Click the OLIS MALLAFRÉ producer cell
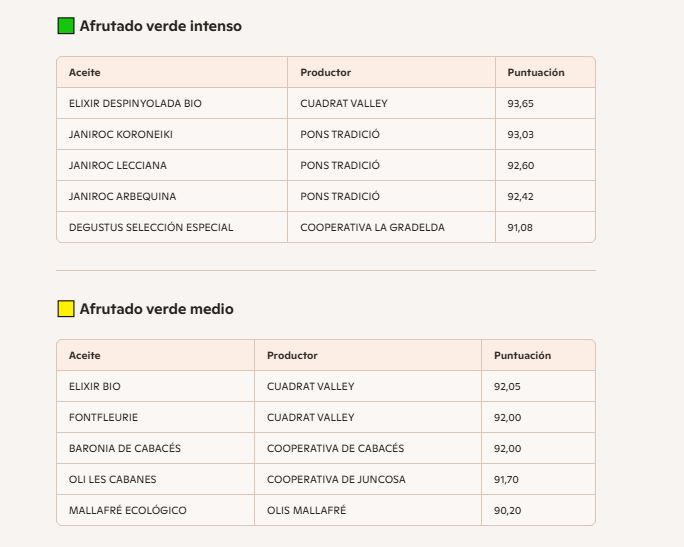This screenshot has width=684, height=547. pos(306,511)
